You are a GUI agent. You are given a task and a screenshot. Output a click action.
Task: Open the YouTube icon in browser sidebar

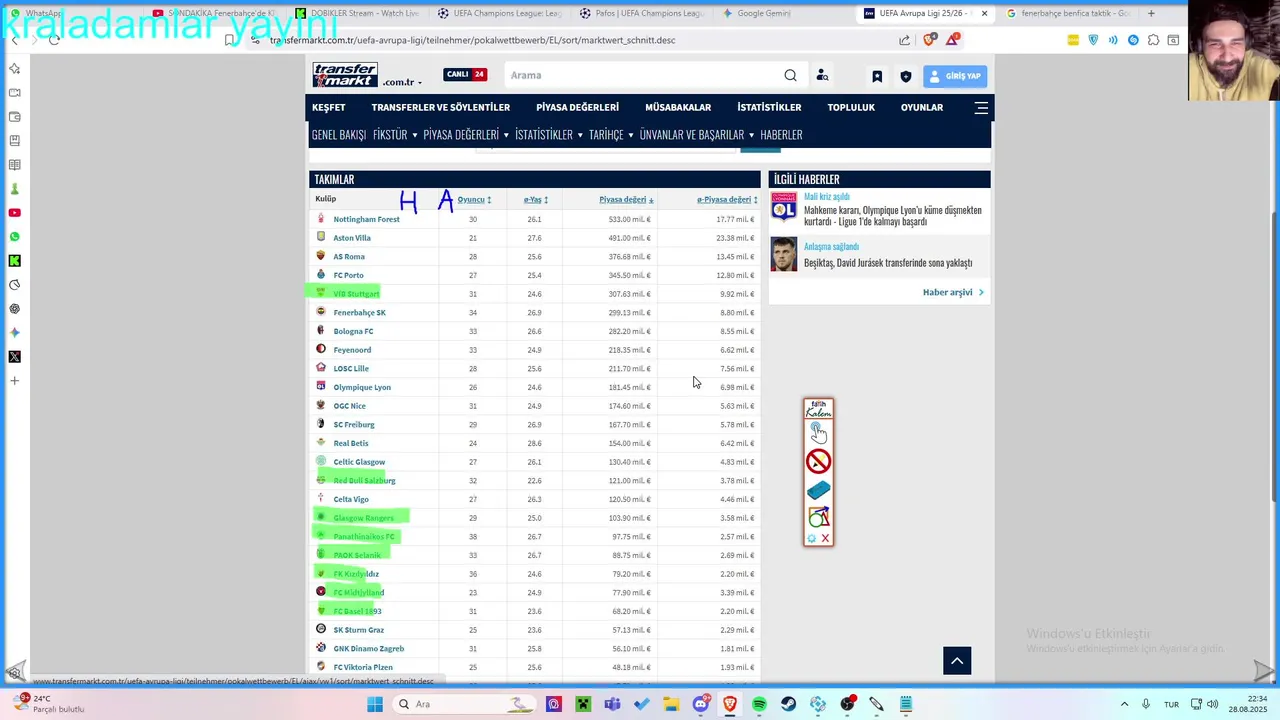pyautogui.click(x=14, y=213)
